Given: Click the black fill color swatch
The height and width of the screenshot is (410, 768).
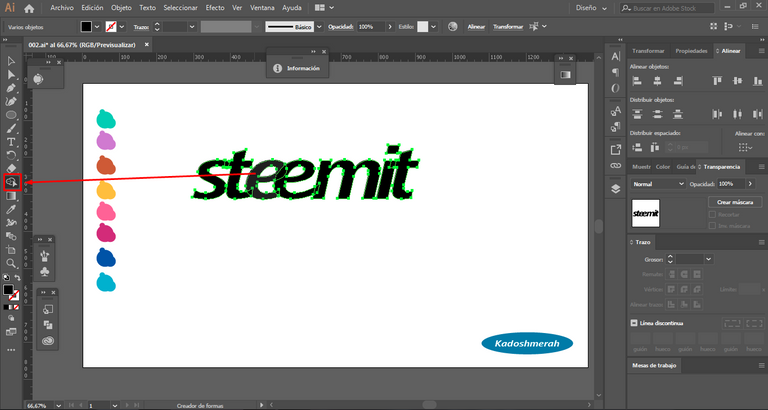Looking at the screenshot, I should click(86, 26).
